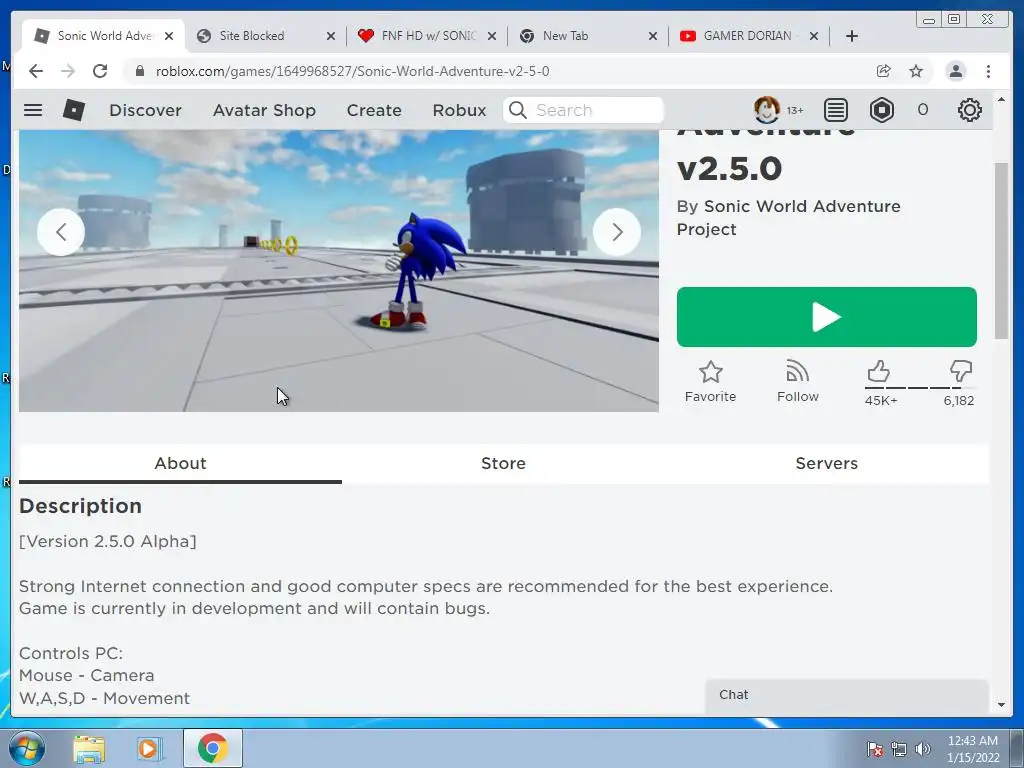Close the Site Blocked tab
Screen dimensions: 1024x768
pyautogui.click(x=331, y=36)
